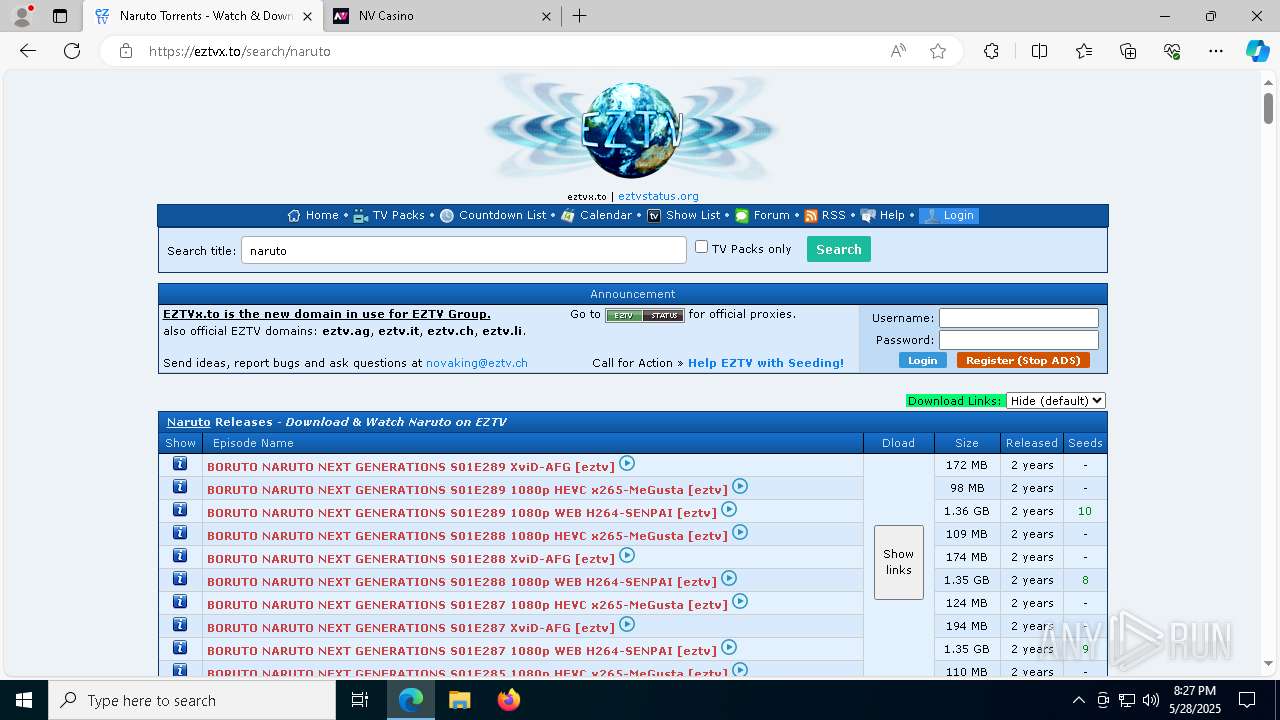1280x720 pixels.
Task: Open Naruto show link in releases header
Action: coord(189,422)
